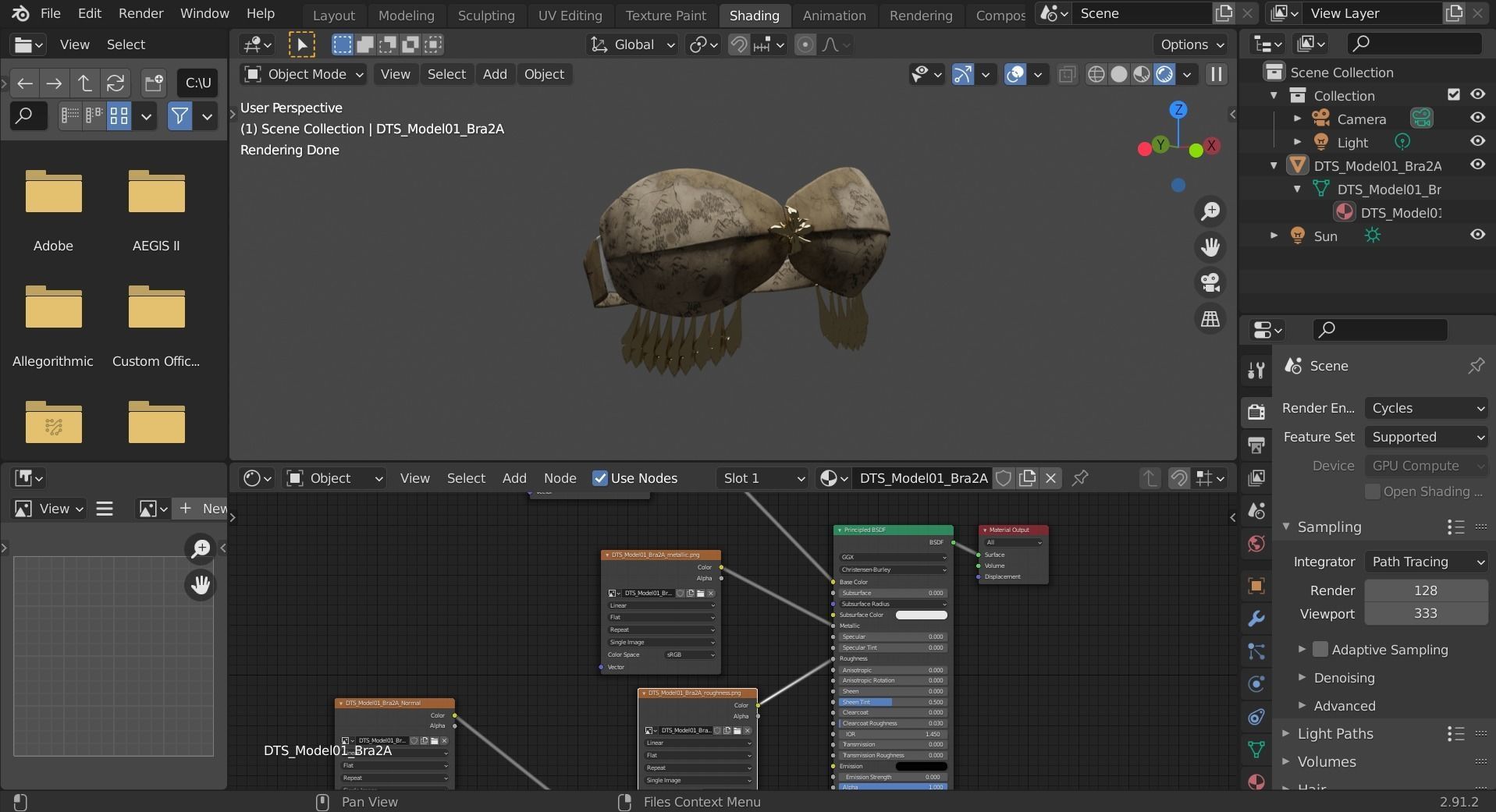Toggle perspective/orthographic grid icon in viewport
This screenshot has width=1496, height=812.
(x=1210, y=318)
